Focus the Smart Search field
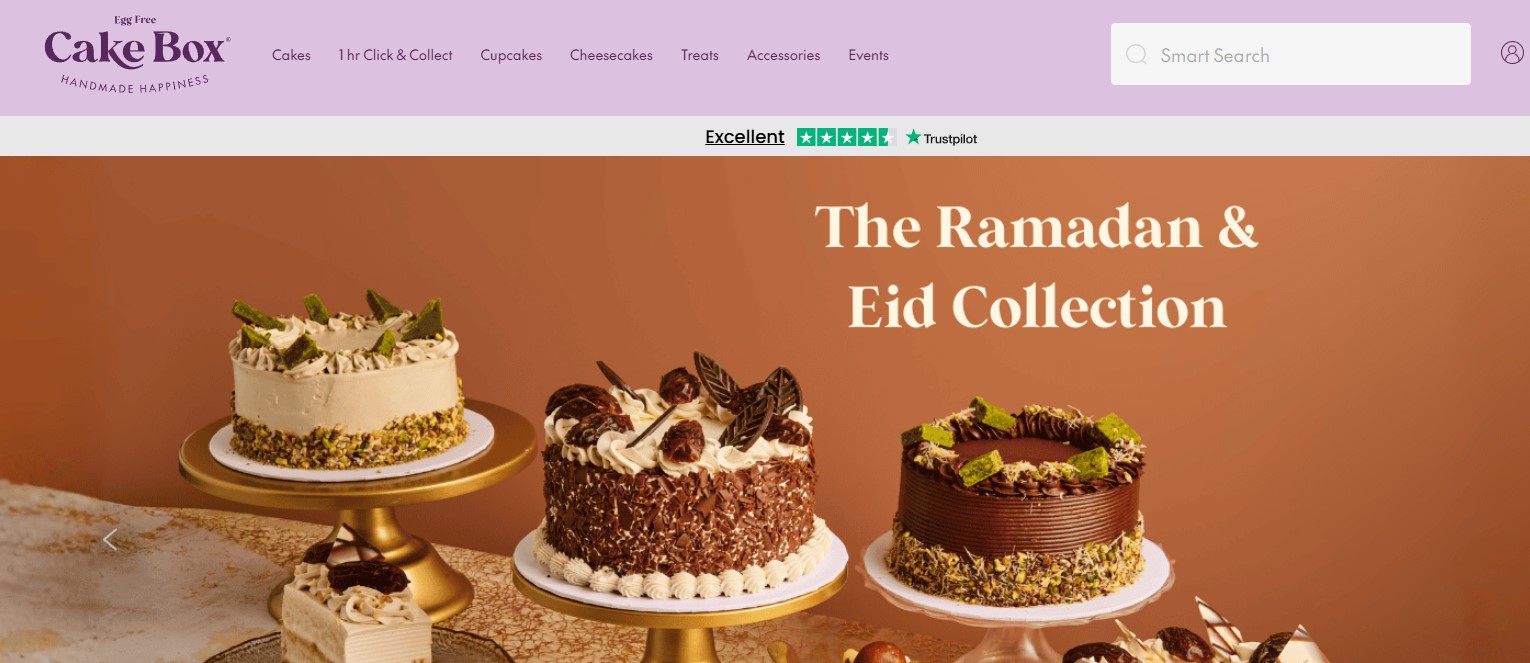1530x663 pixels. 1290,54
